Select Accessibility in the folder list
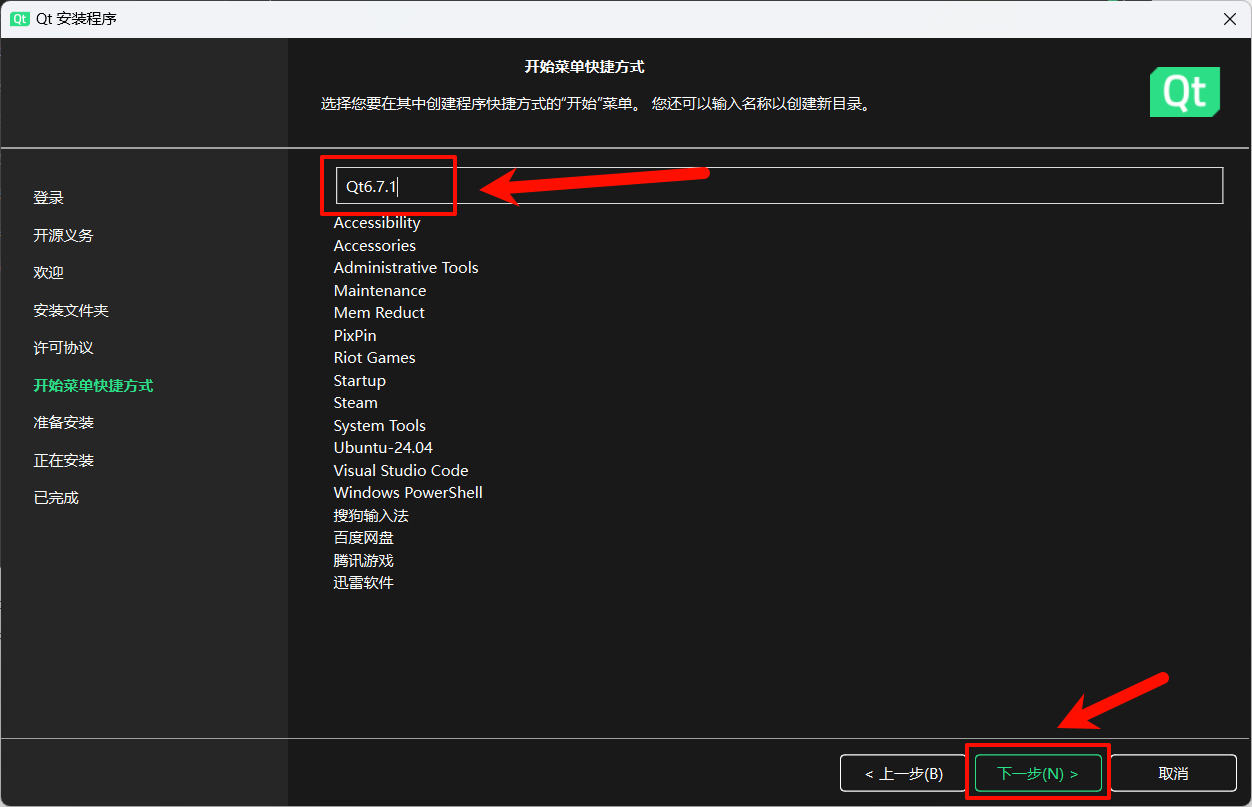 click(377, 223)
